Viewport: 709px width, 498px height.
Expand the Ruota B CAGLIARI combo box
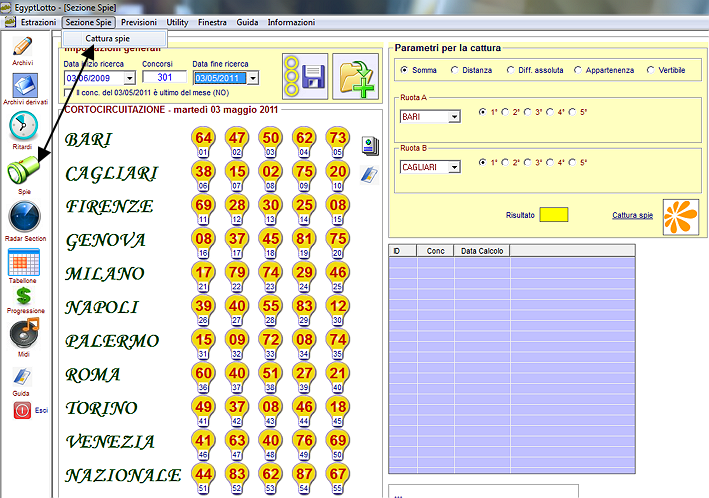(x=454, y=167)
